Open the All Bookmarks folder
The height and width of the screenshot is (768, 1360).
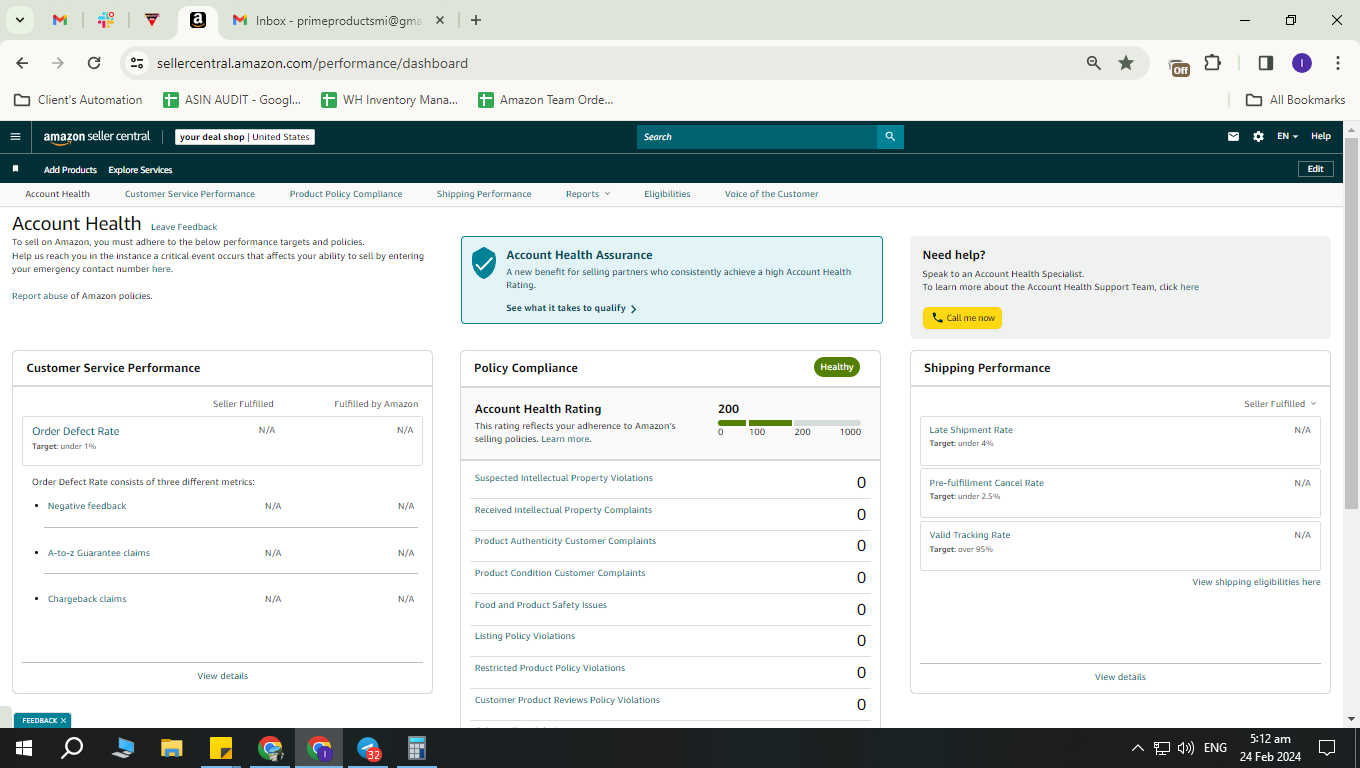click(1295, 100)
